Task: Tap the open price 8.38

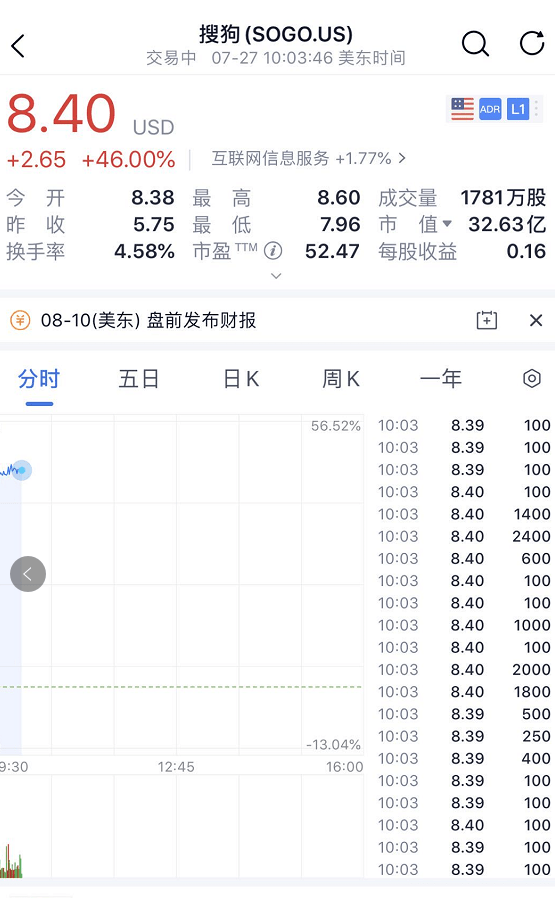Action: [x=152, y=198]
